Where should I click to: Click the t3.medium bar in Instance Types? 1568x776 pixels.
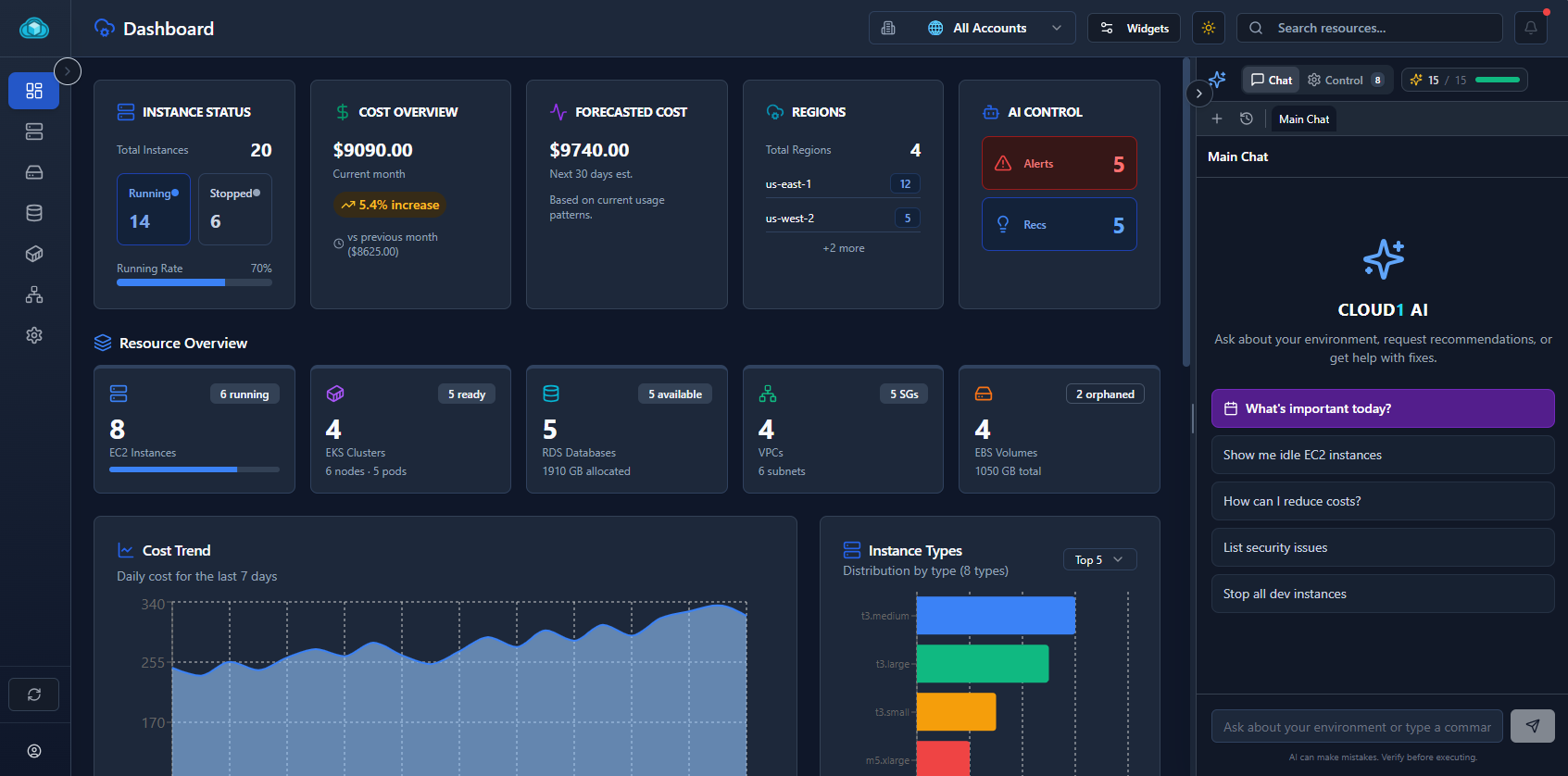[x=996, y=616]
